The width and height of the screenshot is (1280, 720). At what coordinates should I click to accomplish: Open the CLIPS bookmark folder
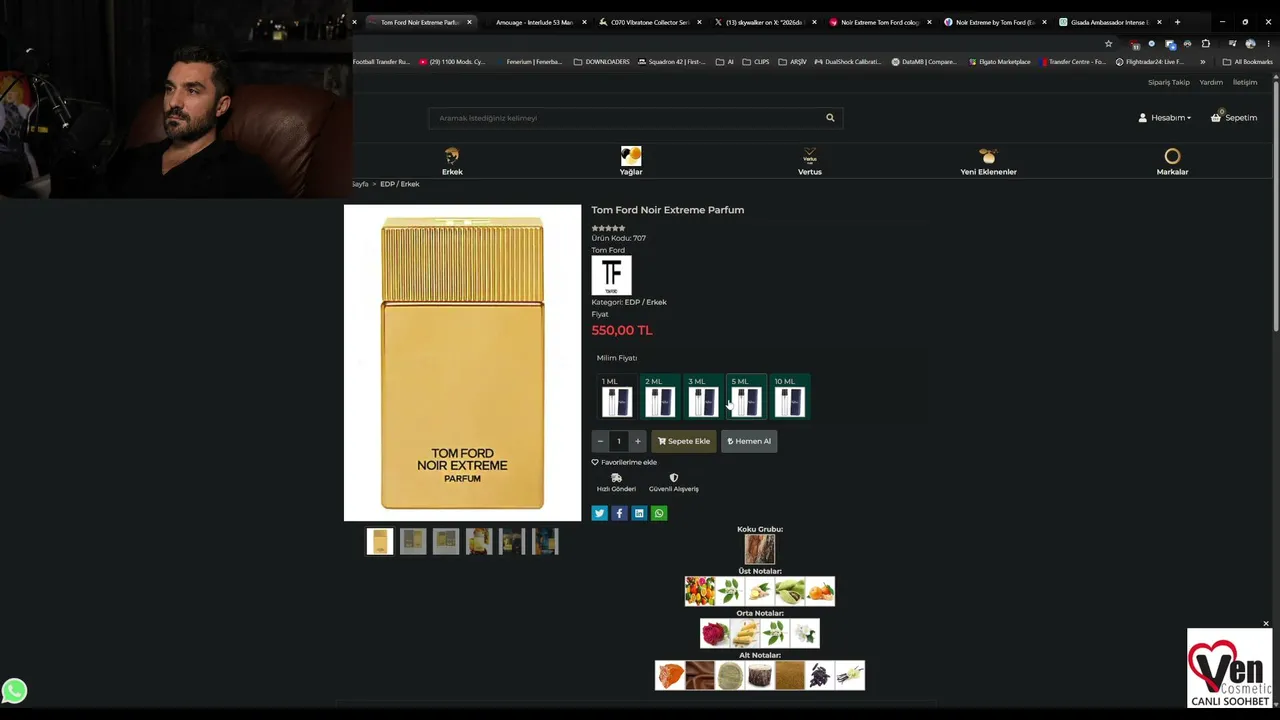(756, 62)
